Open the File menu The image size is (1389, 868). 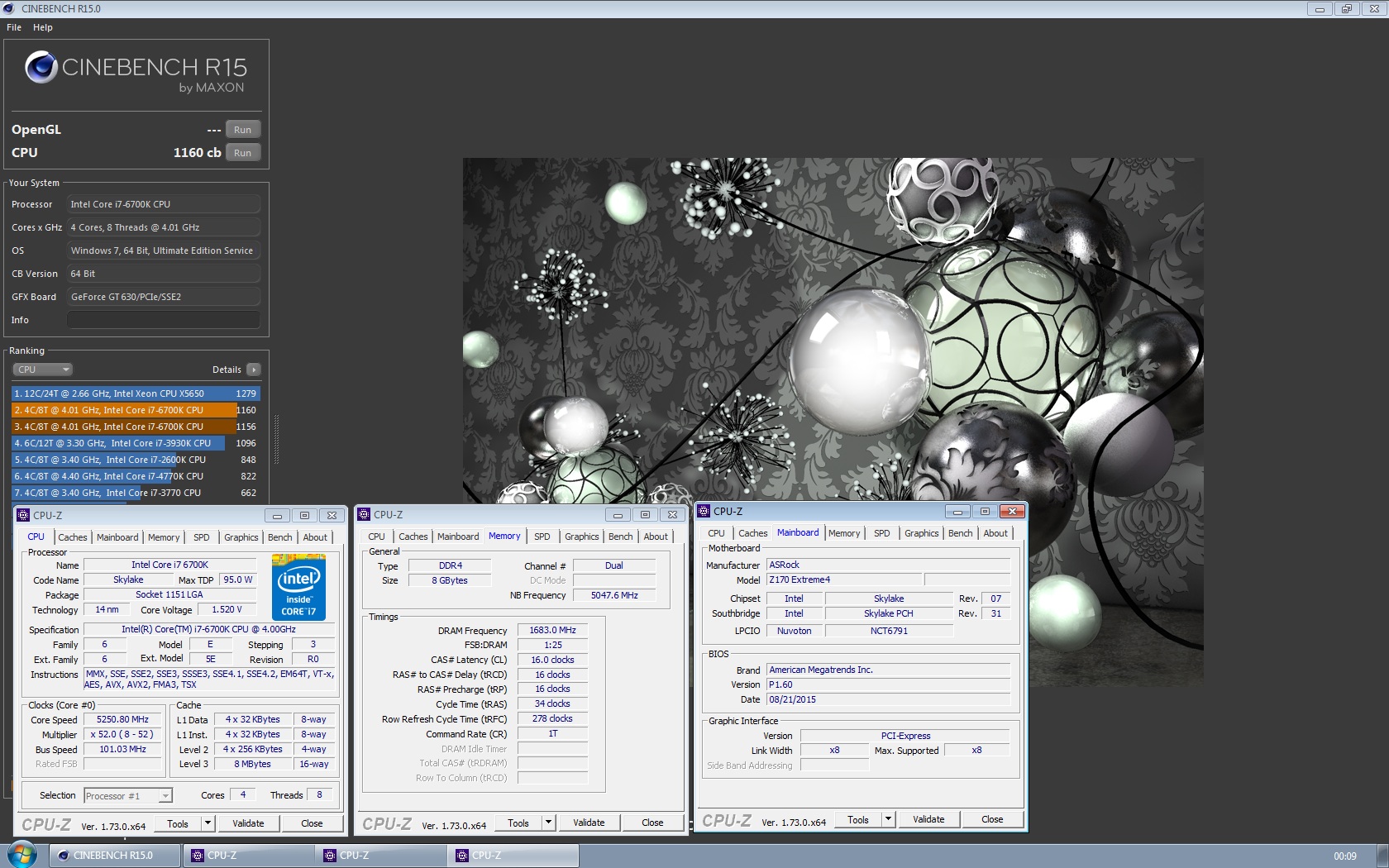pyautogui.click(x=14, y=27)
